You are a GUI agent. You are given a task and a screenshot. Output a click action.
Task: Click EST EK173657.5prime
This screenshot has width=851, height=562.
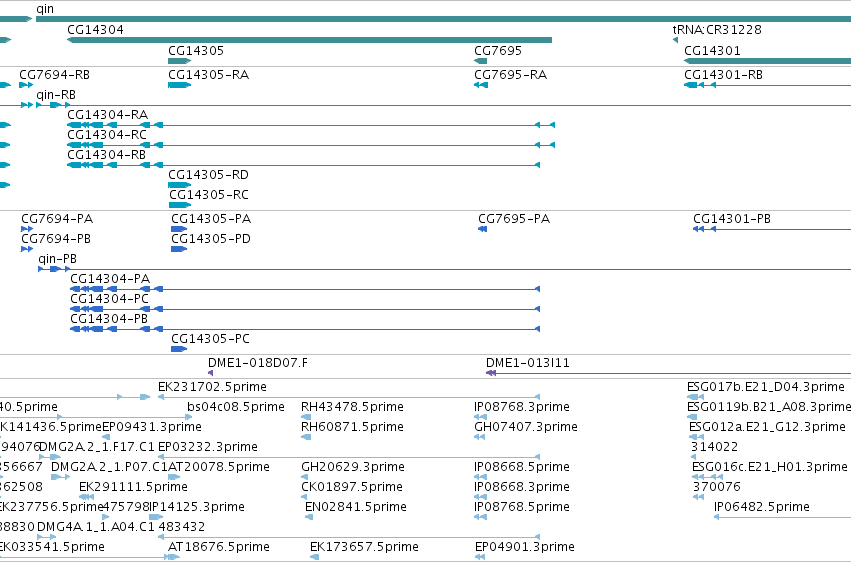(x=364, y=547)
